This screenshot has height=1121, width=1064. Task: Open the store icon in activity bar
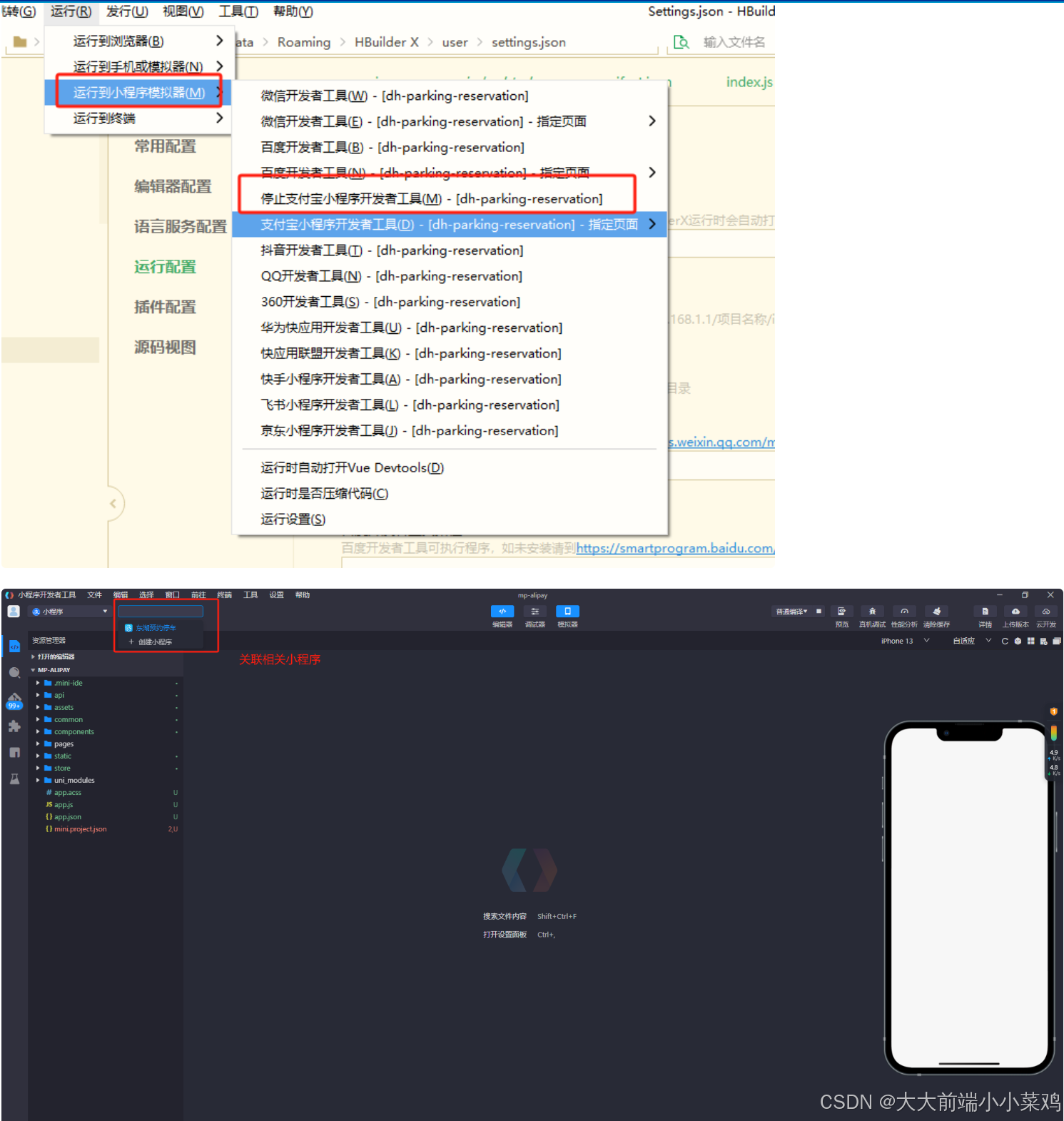14,753
